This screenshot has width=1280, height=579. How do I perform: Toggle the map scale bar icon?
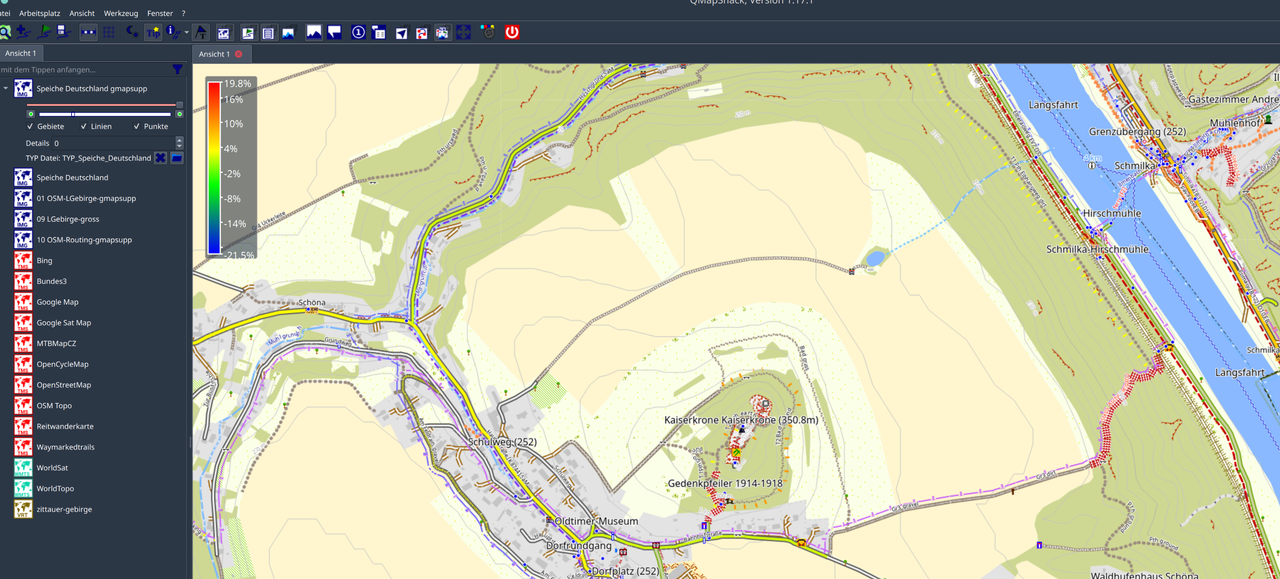tap(88, 32)
